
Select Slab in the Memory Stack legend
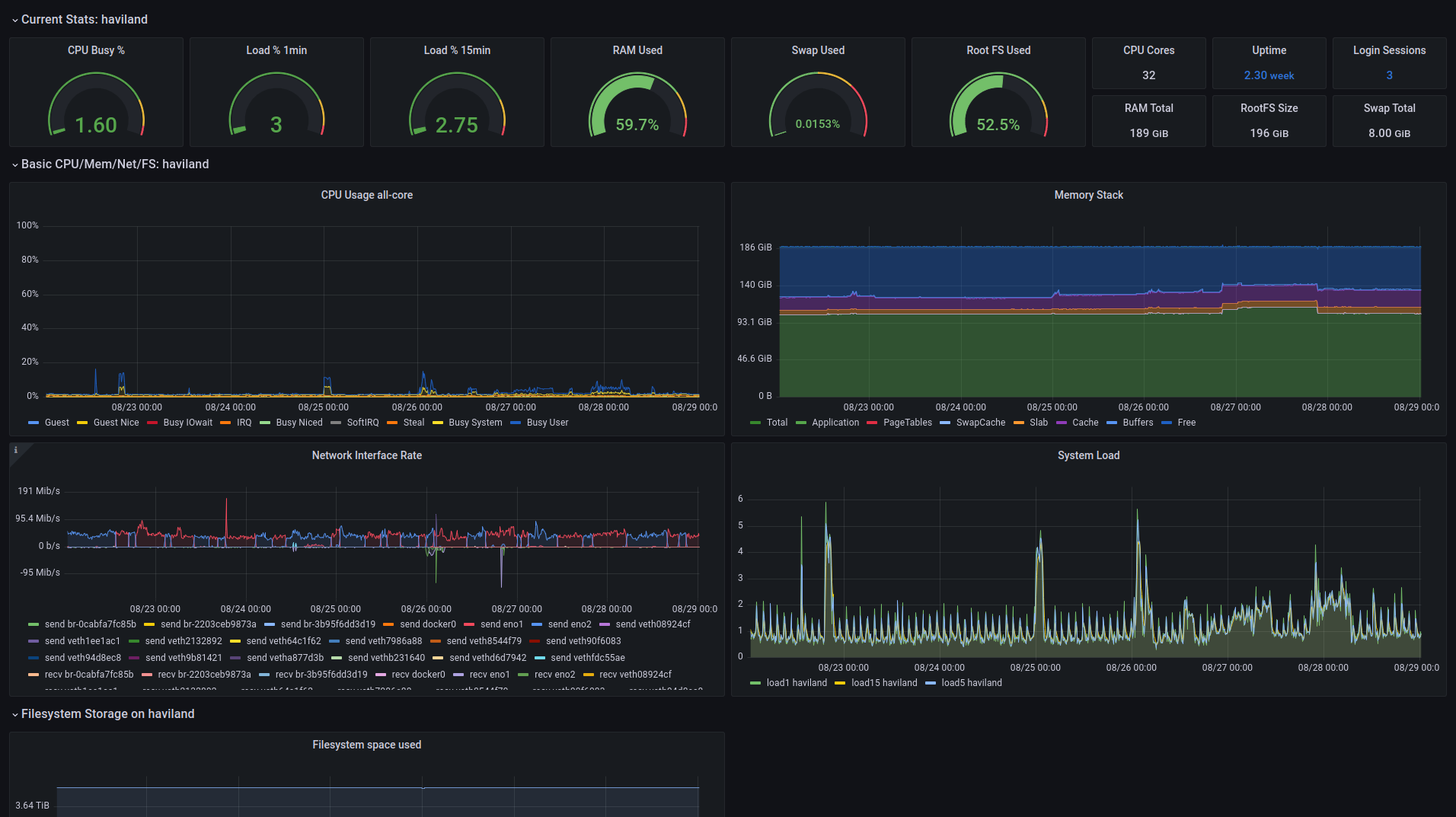[1039, 423]
